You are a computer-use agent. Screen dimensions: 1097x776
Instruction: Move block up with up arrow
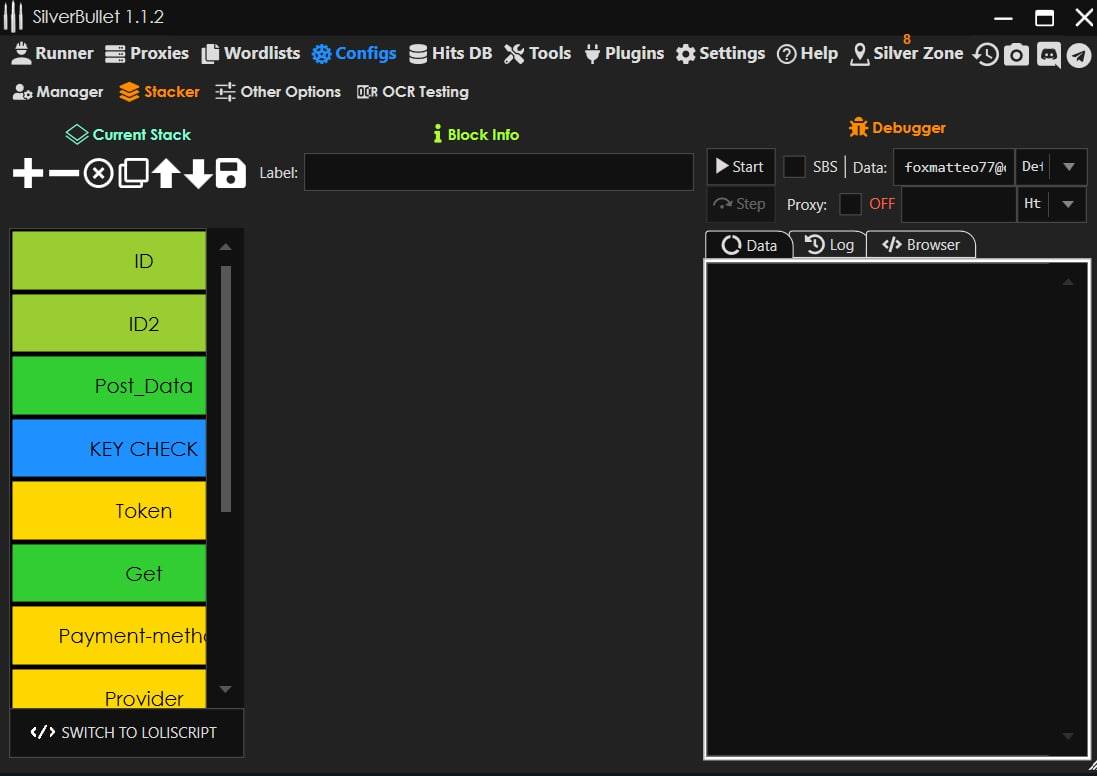(167, 173)
